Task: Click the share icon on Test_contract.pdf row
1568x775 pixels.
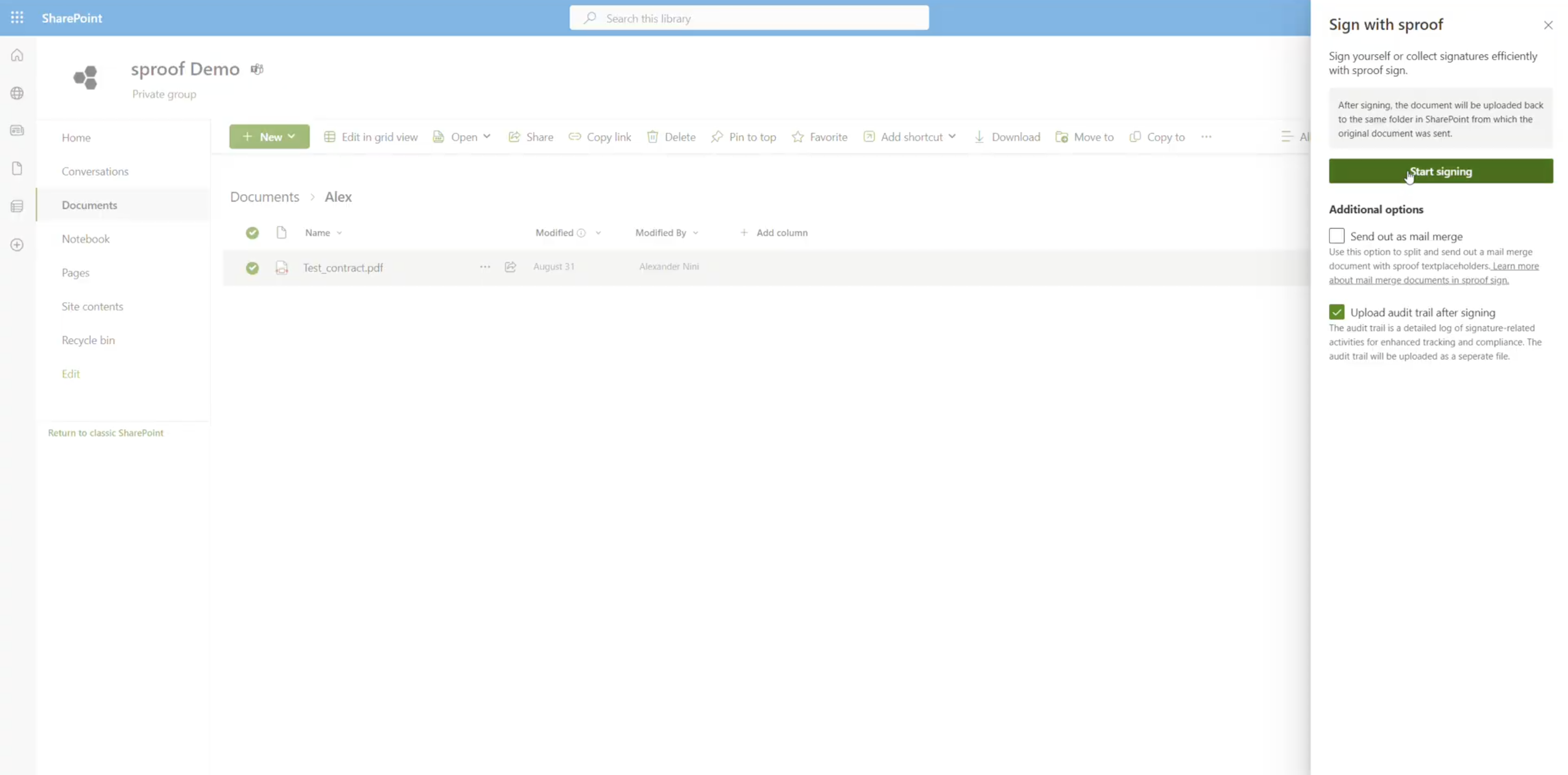Action: coord(511,266)
